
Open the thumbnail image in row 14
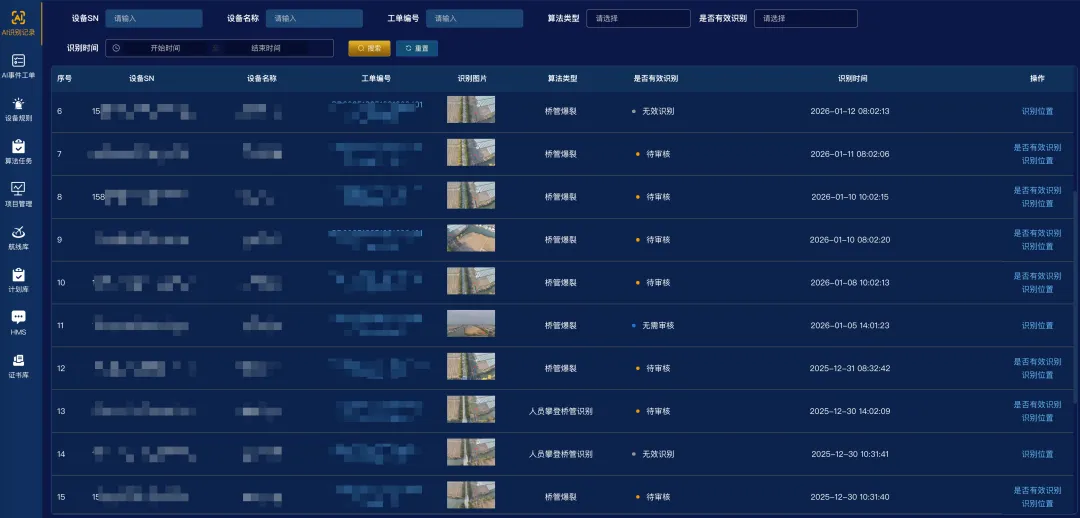pyautogui.click(x=470, y=452)
